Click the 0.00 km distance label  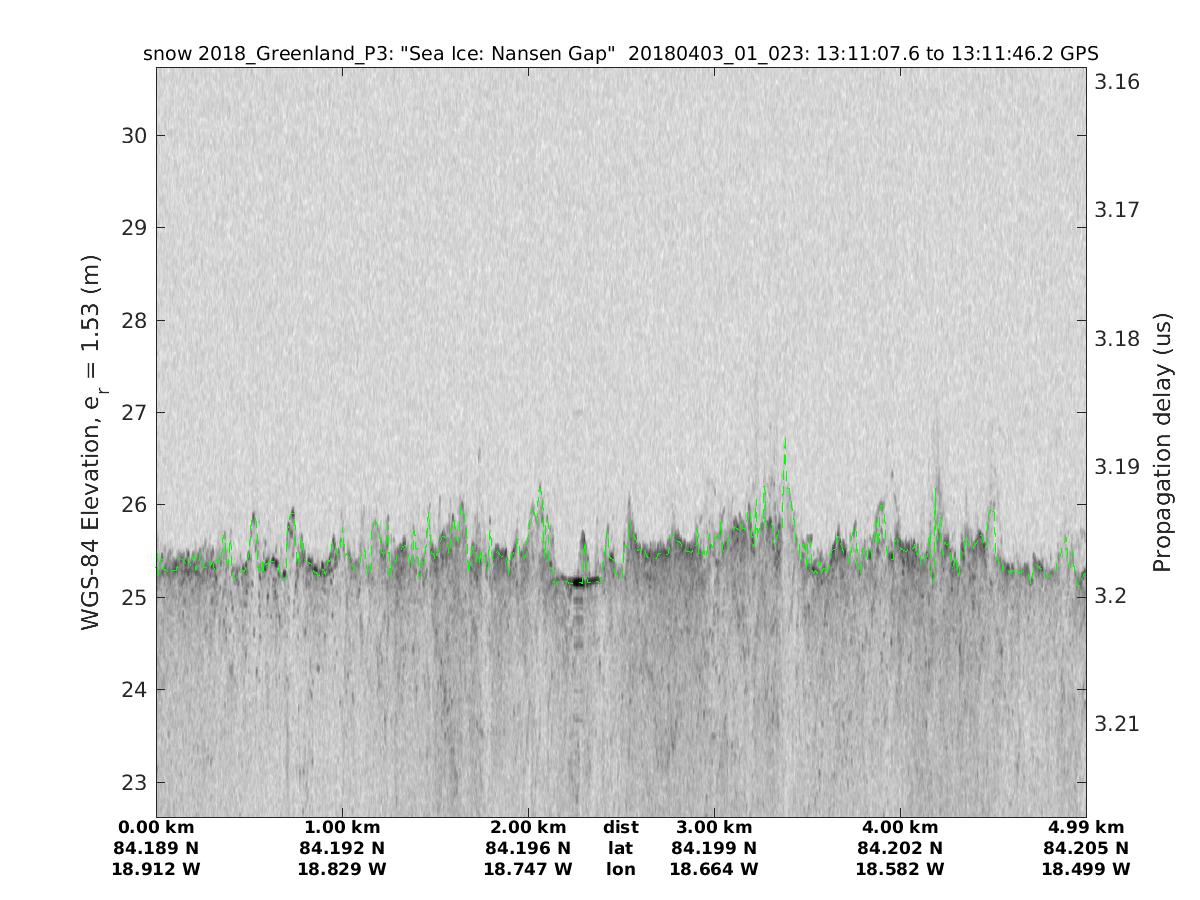pyautogui.click(x=156, y=828)
